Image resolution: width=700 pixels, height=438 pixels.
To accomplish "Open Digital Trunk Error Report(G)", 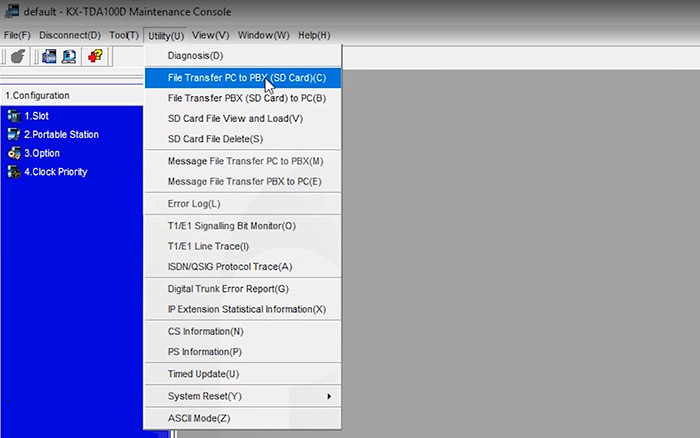I will pyautogui.click(x=243, y=289).
